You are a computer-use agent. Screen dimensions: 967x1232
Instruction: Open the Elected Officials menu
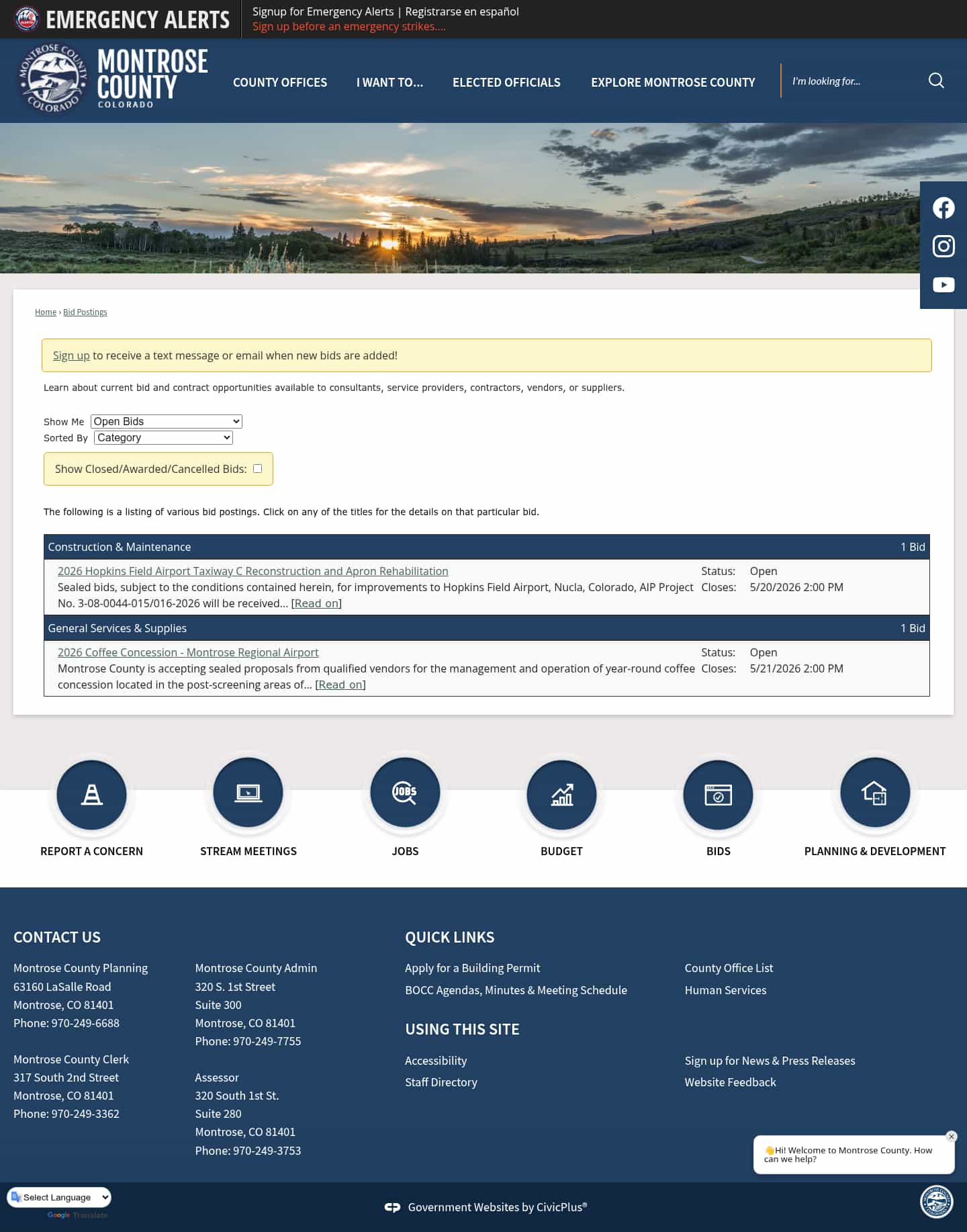click(506, 82)
